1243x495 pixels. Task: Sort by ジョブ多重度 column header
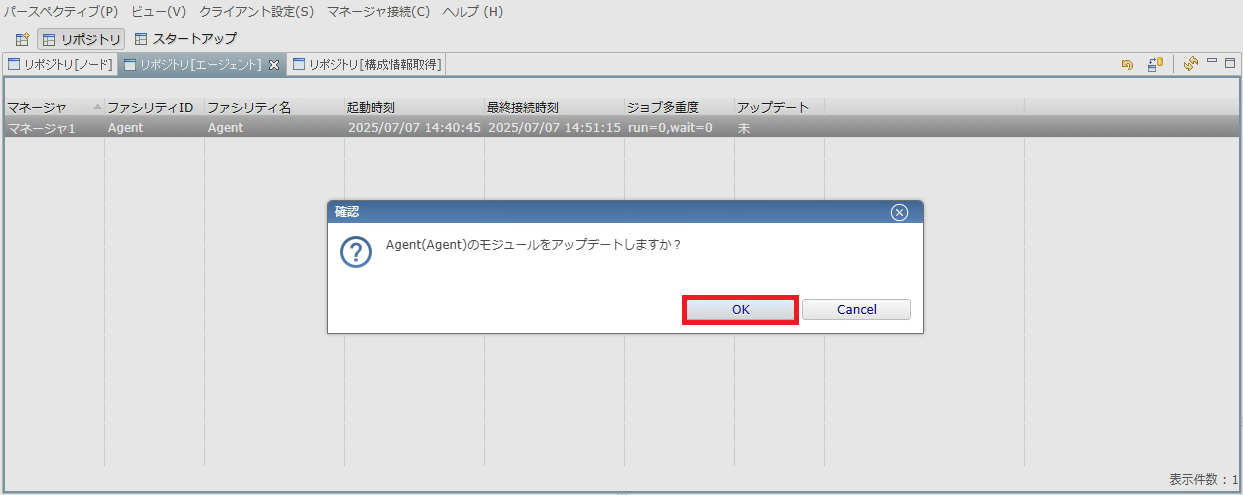[x=679, y=107]
